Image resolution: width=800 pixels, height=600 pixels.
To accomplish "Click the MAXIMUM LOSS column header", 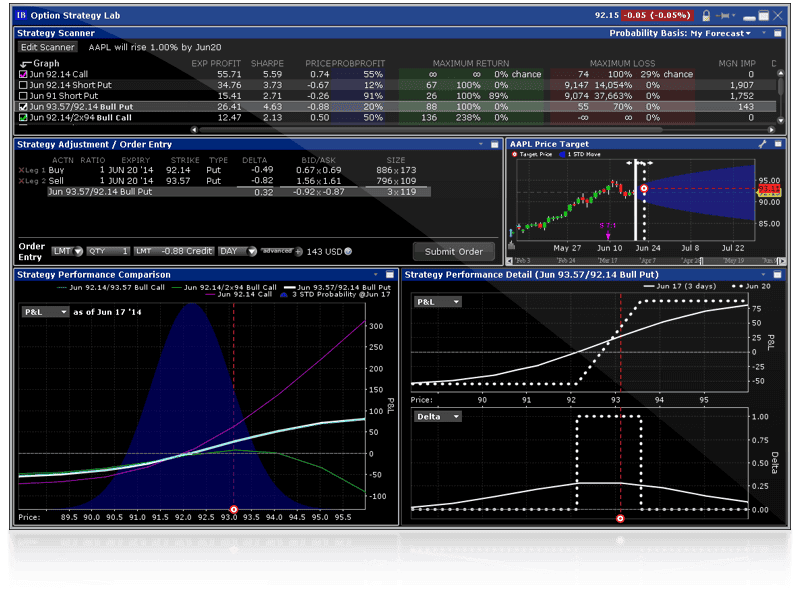I will 622,63.
